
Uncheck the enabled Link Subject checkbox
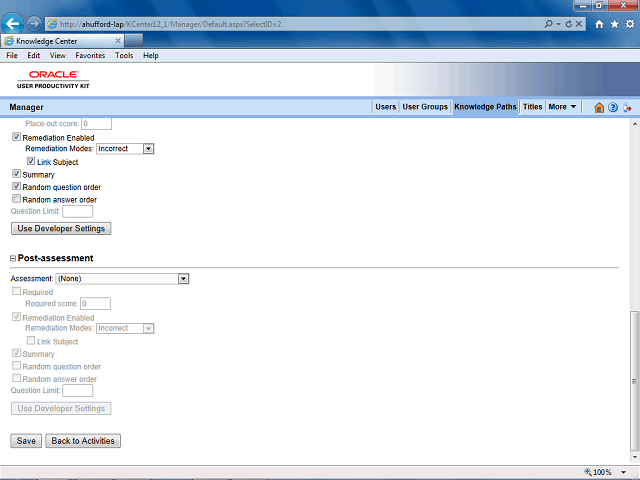[x=31, y=161]
